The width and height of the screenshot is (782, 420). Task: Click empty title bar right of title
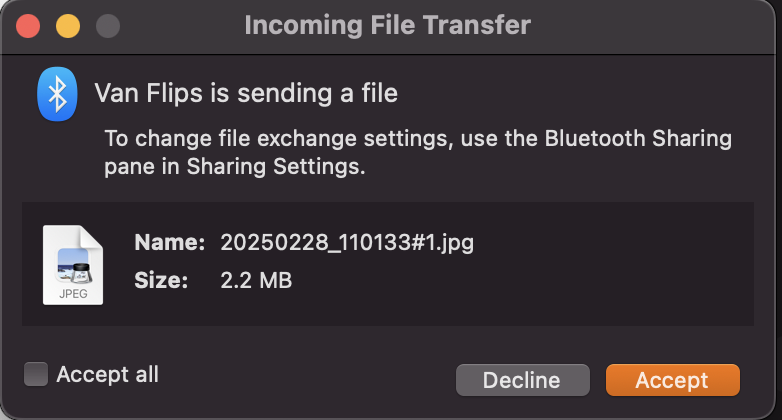pyautogui.click(x=648, y=26)
